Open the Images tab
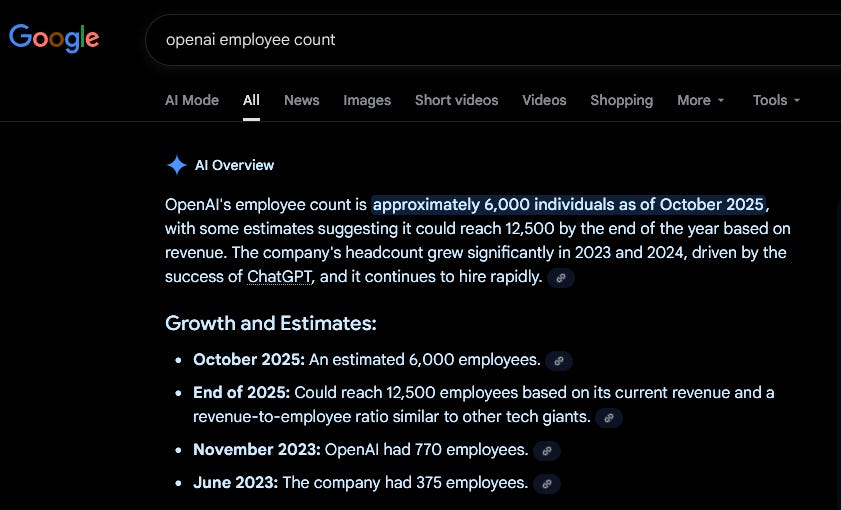This screenshot has height=510, width=841. click(x=367, y=100)
